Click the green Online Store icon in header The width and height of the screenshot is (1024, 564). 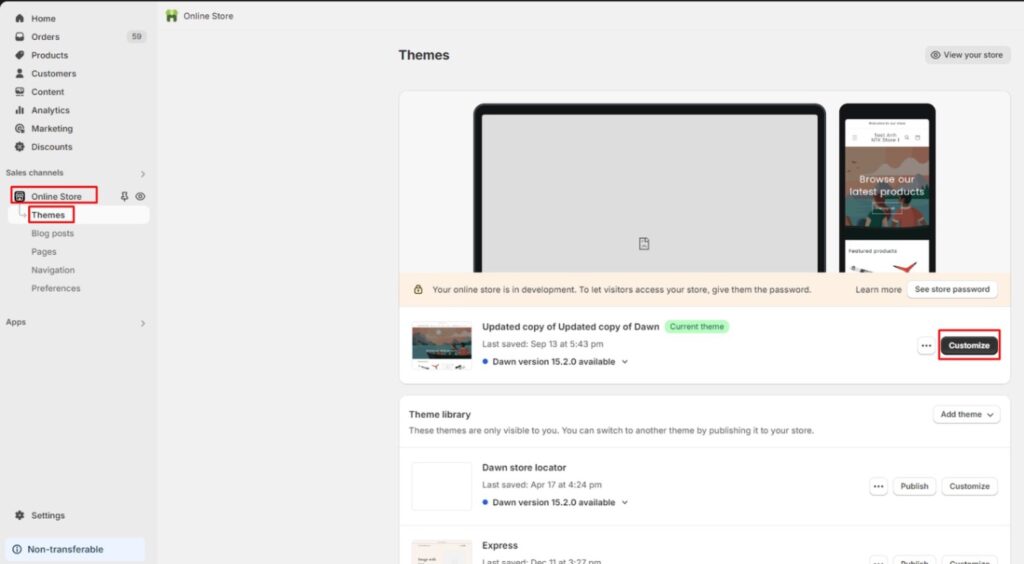click(x=172, y=16)
